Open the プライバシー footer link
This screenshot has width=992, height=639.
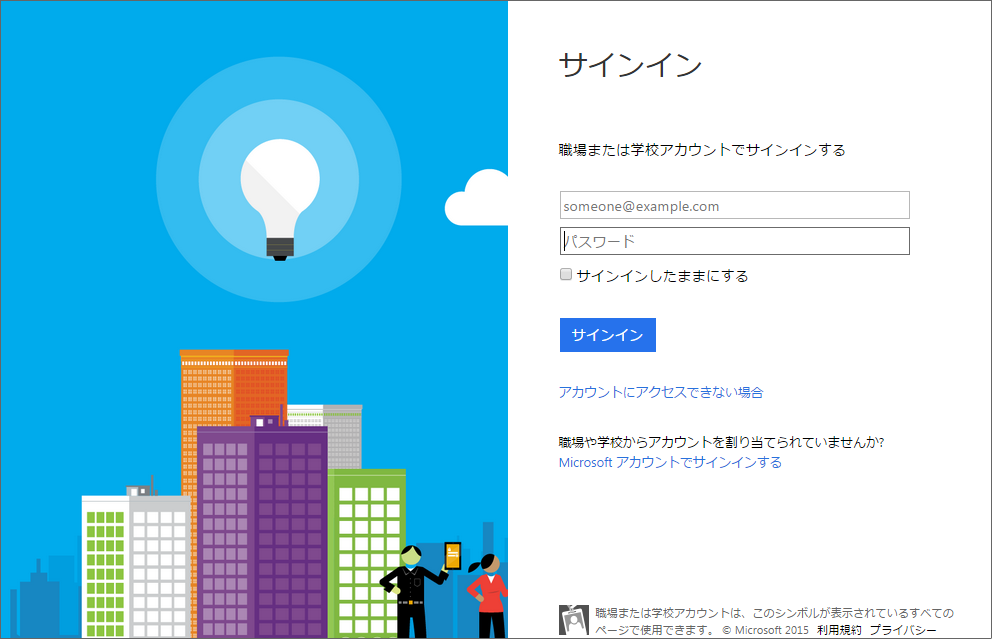pyautogui.click(x=903, y=630)
